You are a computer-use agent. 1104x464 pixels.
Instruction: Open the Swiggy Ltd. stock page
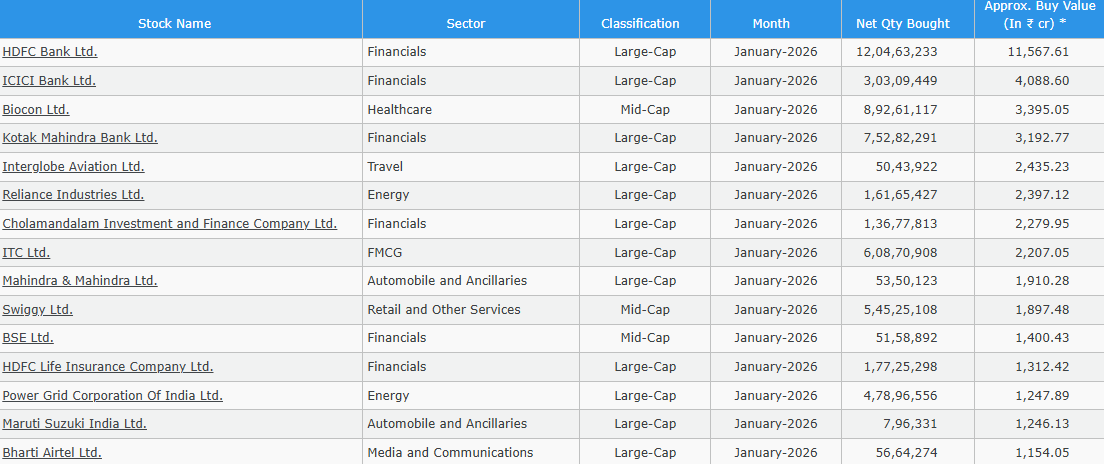point(38,310)
